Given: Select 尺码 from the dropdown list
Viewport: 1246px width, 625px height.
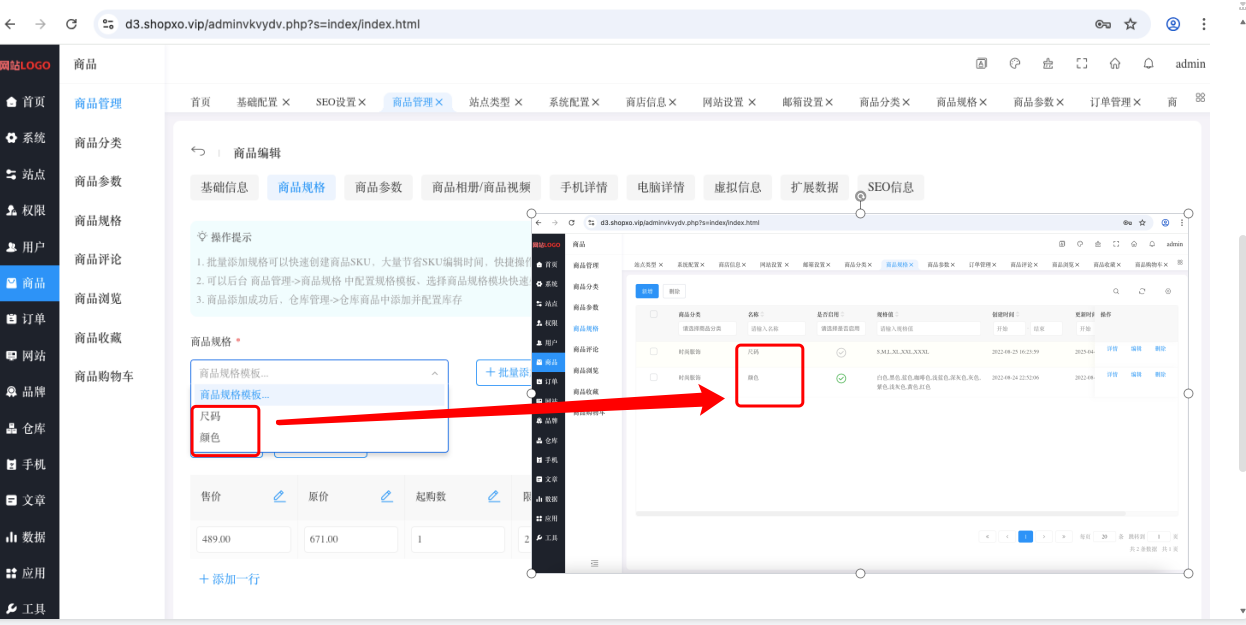Looking at the screenshot, I should pos(210,416).
